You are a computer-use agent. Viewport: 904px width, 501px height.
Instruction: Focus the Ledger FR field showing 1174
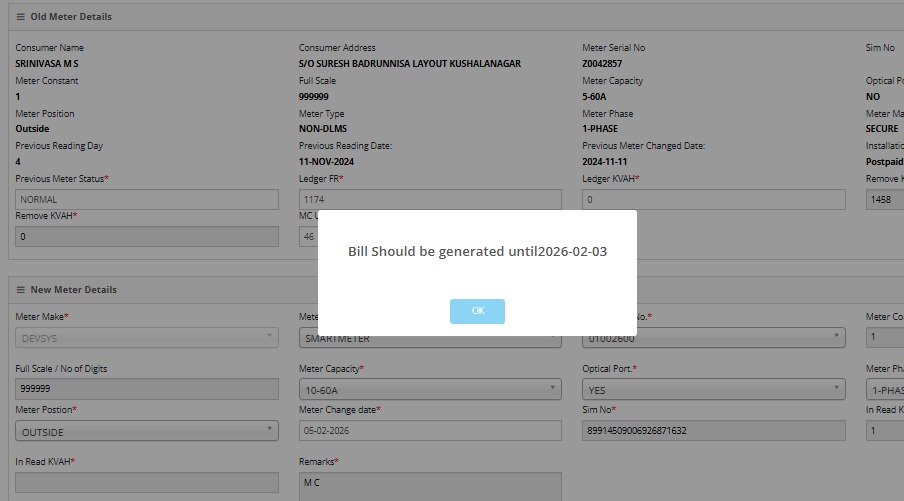(x=430, y=200)
